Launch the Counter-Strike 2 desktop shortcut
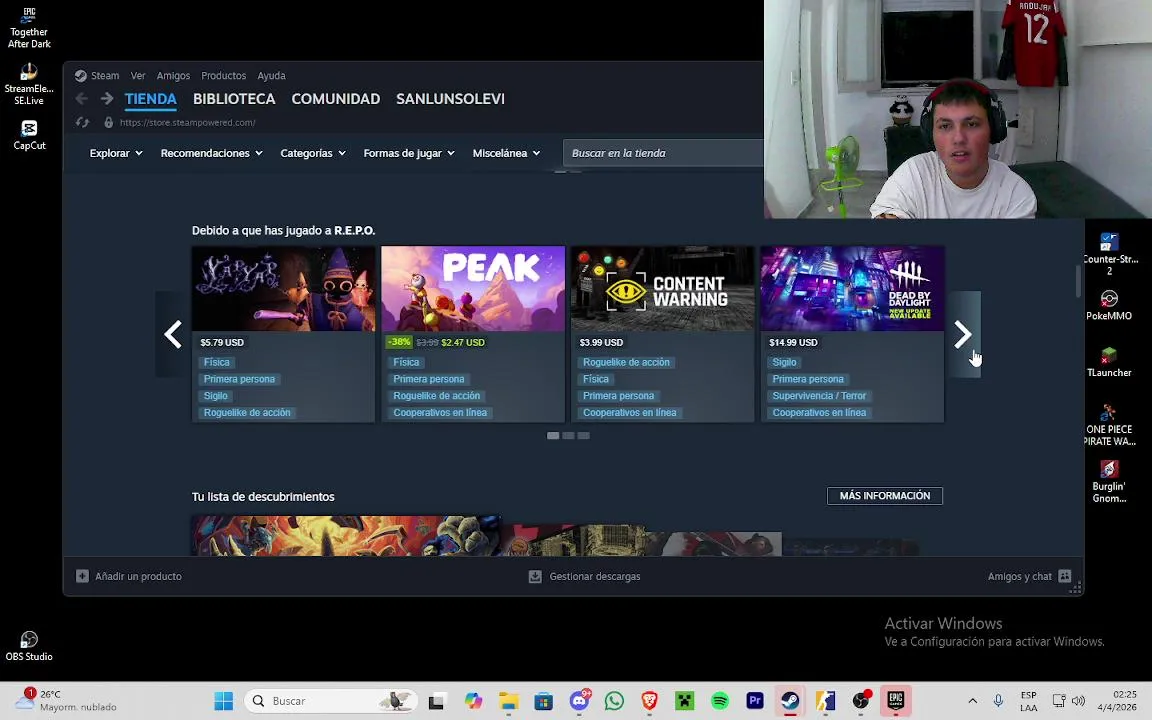1152x720 pixels. [1109, 254]
